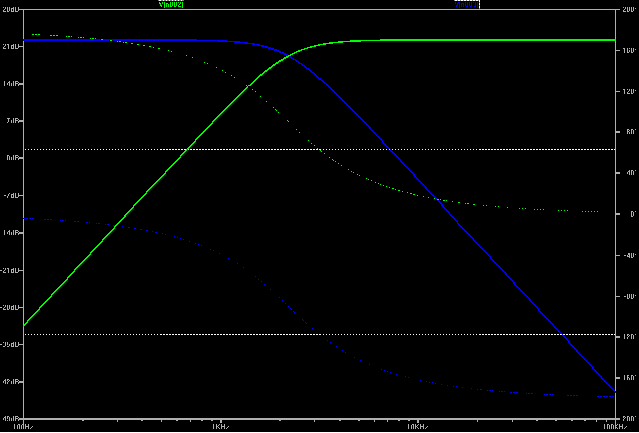Screen dimensions: 639x433
Task: Click the 28dB label at top left
Action: coord(11,9)
